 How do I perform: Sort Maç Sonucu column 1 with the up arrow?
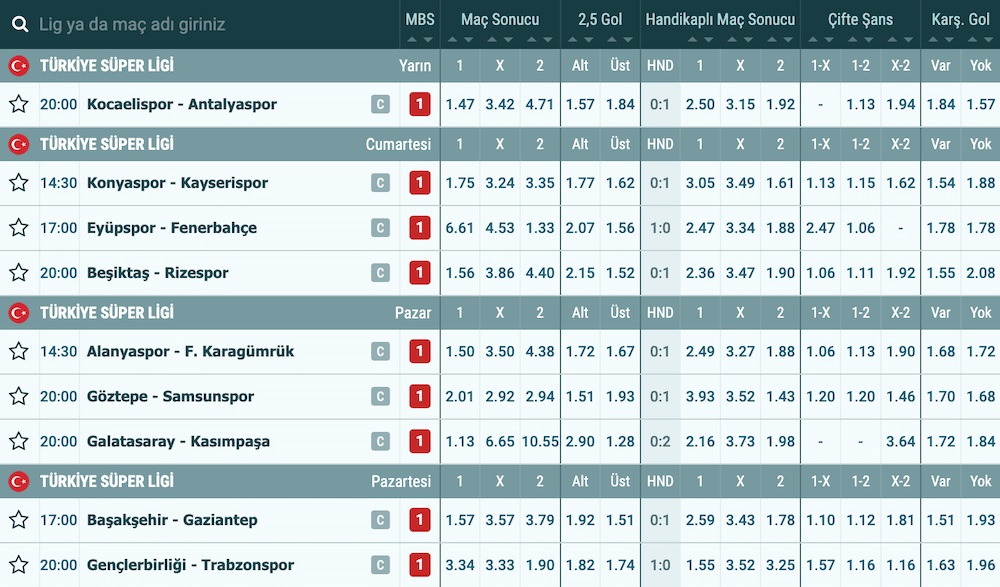(454, 40)
